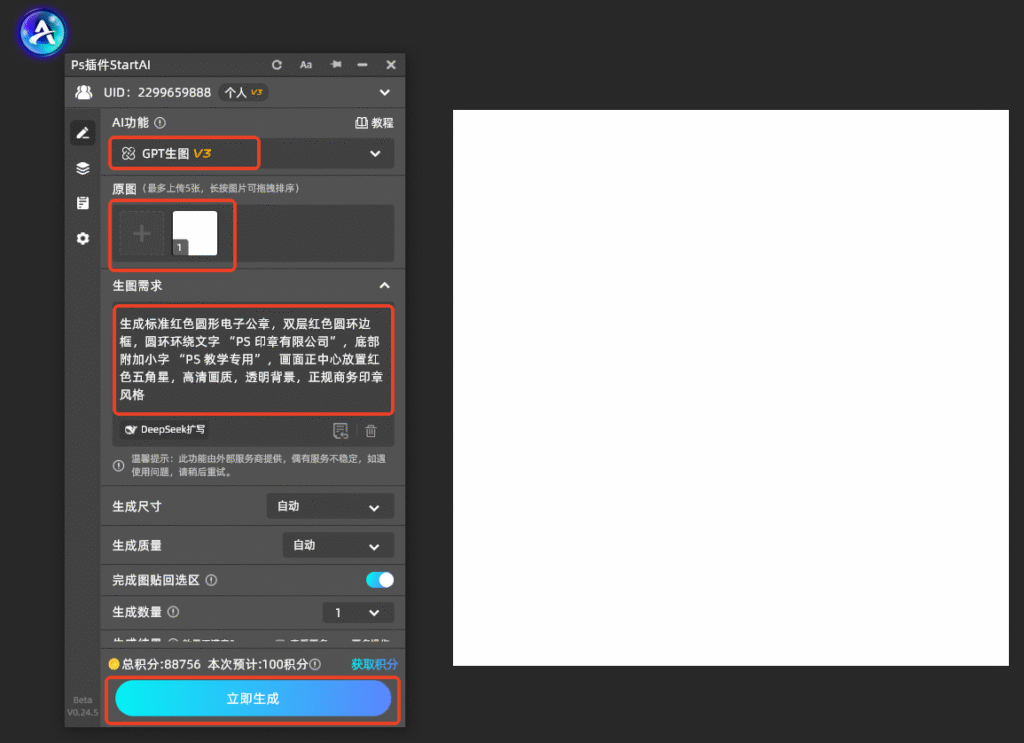
Task: Click the prompt template icon
Action: (x=341, y=431)
